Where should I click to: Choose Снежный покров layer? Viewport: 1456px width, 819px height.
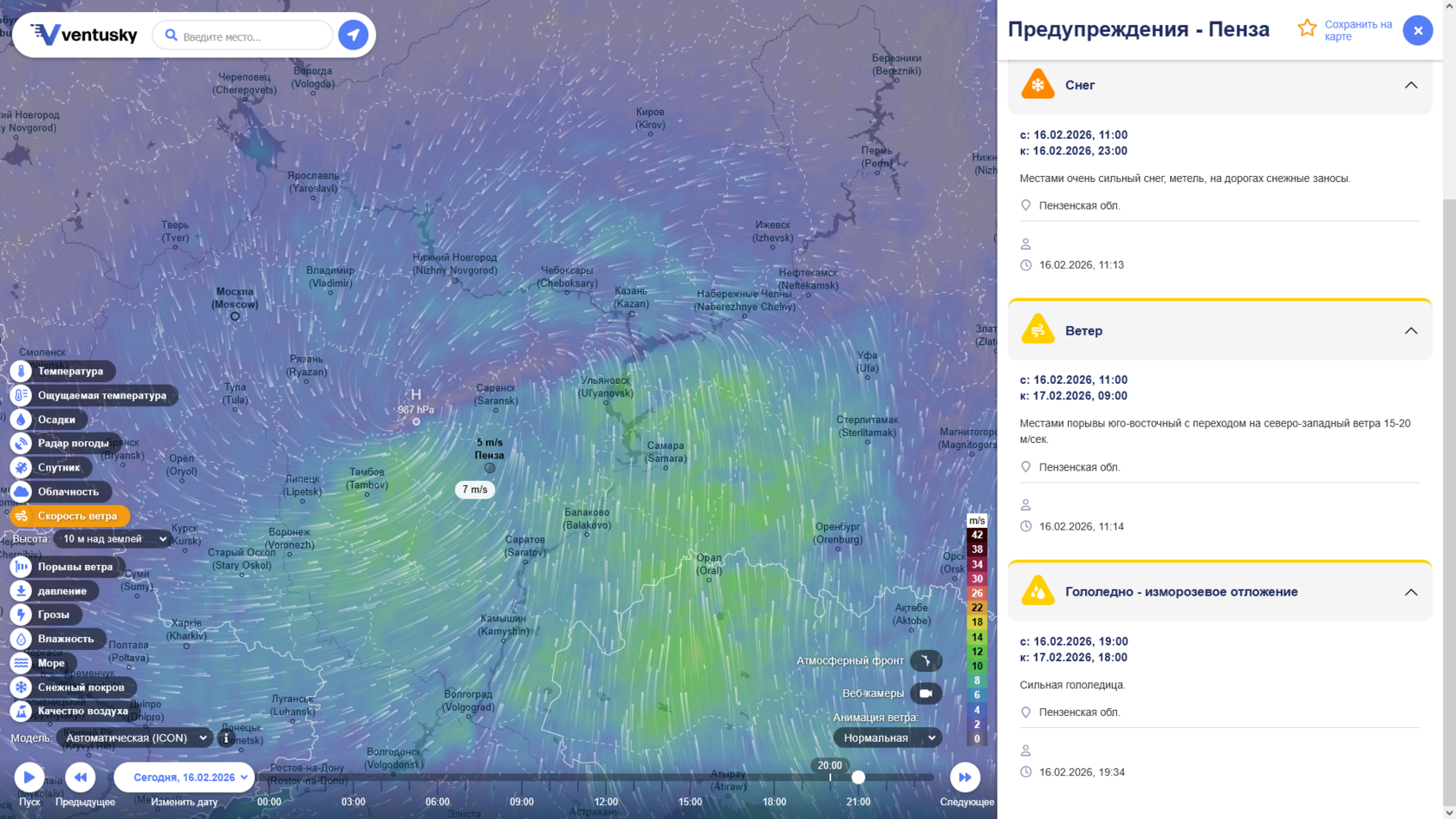tap(80, 687)
